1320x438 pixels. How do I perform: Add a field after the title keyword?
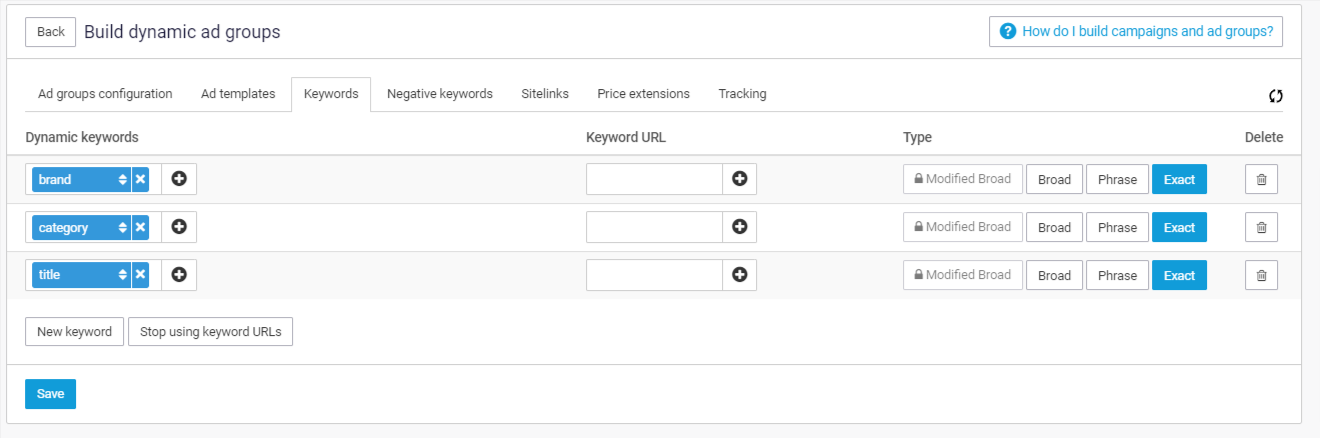pyautogui.click(x=179, y=275)
